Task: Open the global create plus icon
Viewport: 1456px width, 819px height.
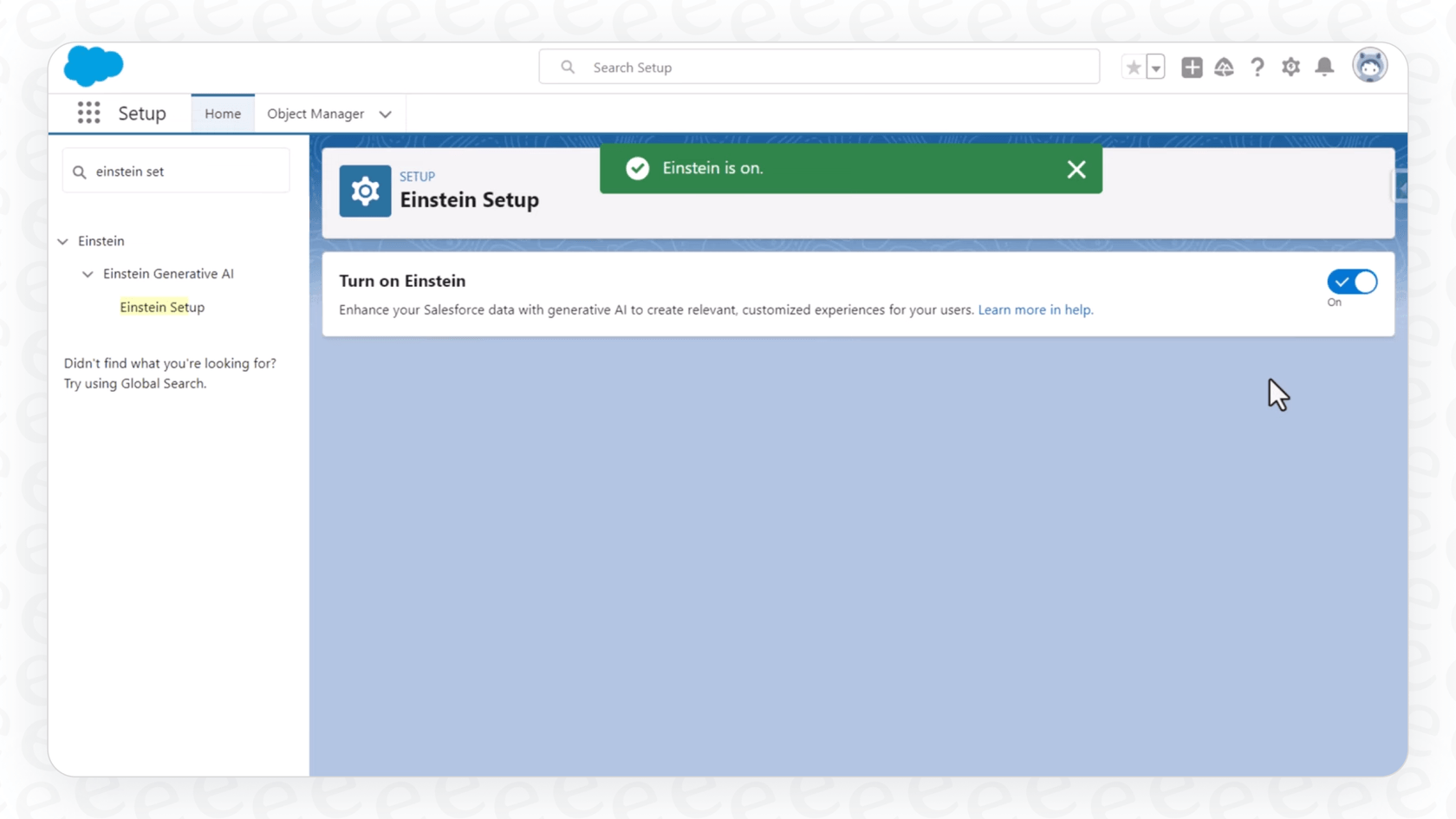Action: coord(1192,66)
